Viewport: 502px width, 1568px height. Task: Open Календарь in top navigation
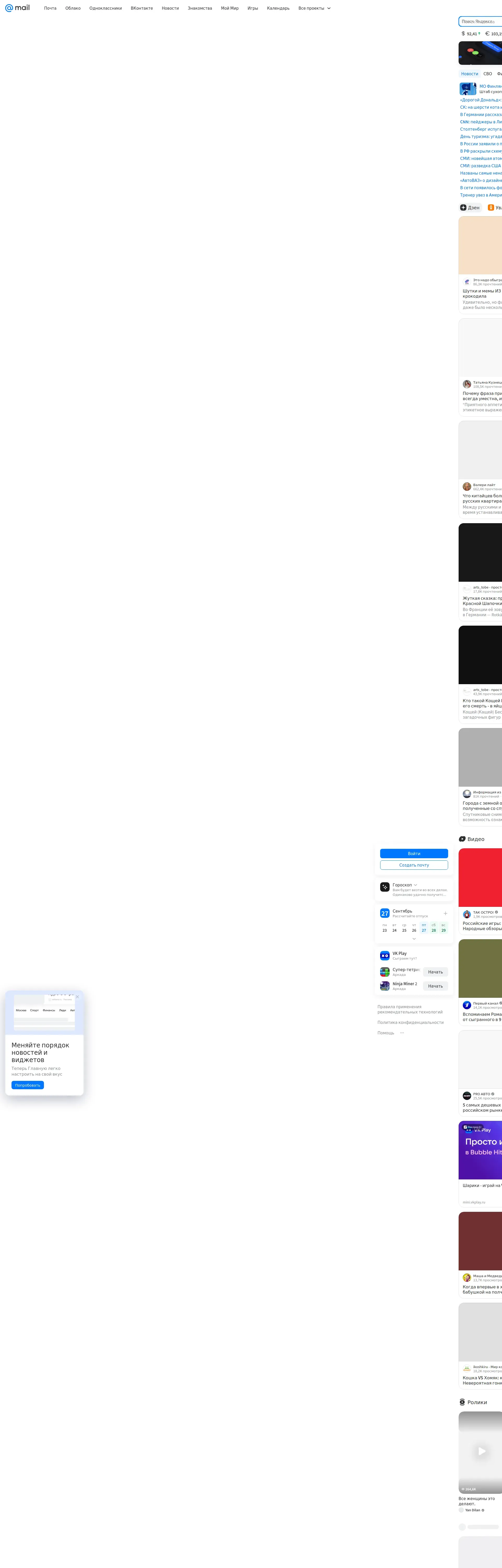[278, 8]
